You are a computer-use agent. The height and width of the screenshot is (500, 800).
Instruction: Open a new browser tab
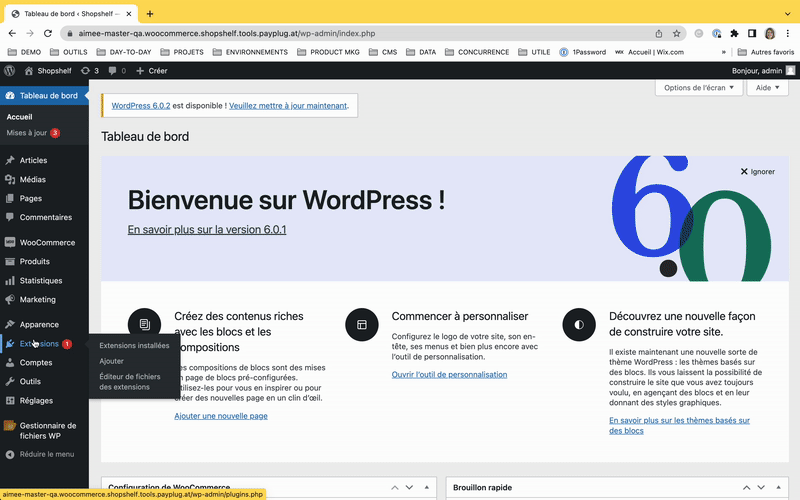pos(150,14)
